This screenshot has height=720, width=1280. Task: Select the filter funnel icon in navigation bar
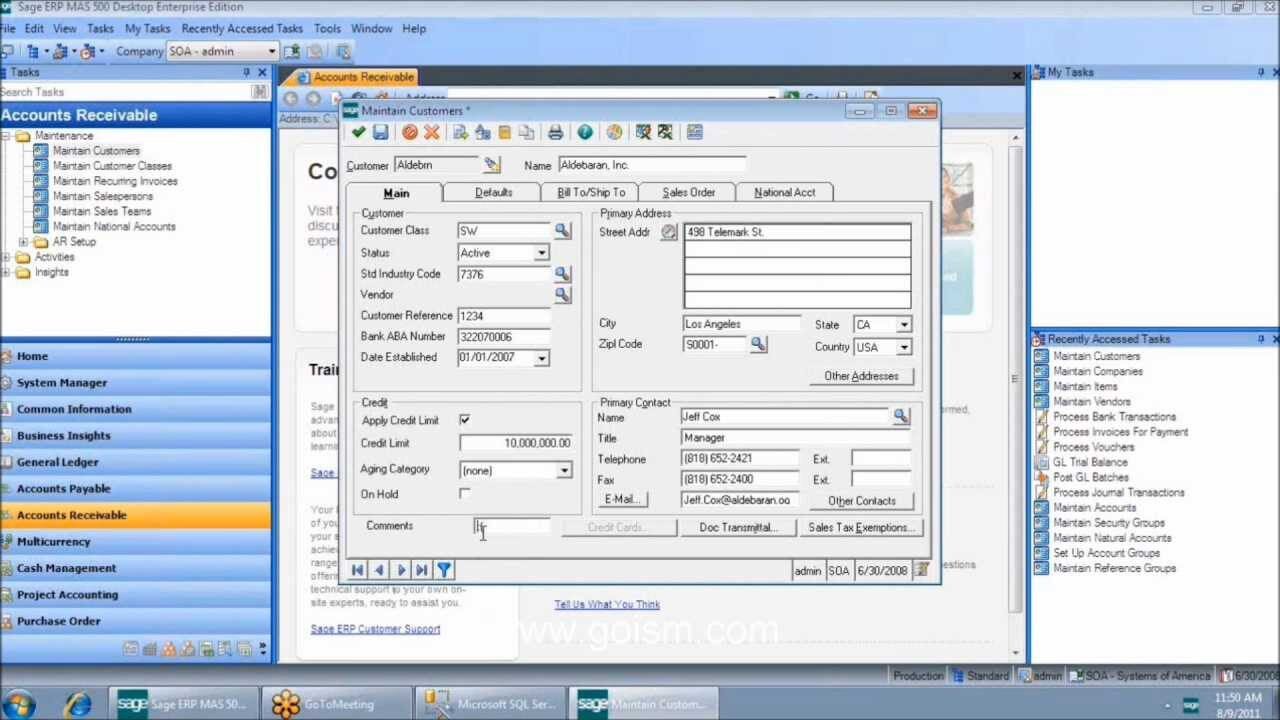pyautogui.click(x=443, y=569)
